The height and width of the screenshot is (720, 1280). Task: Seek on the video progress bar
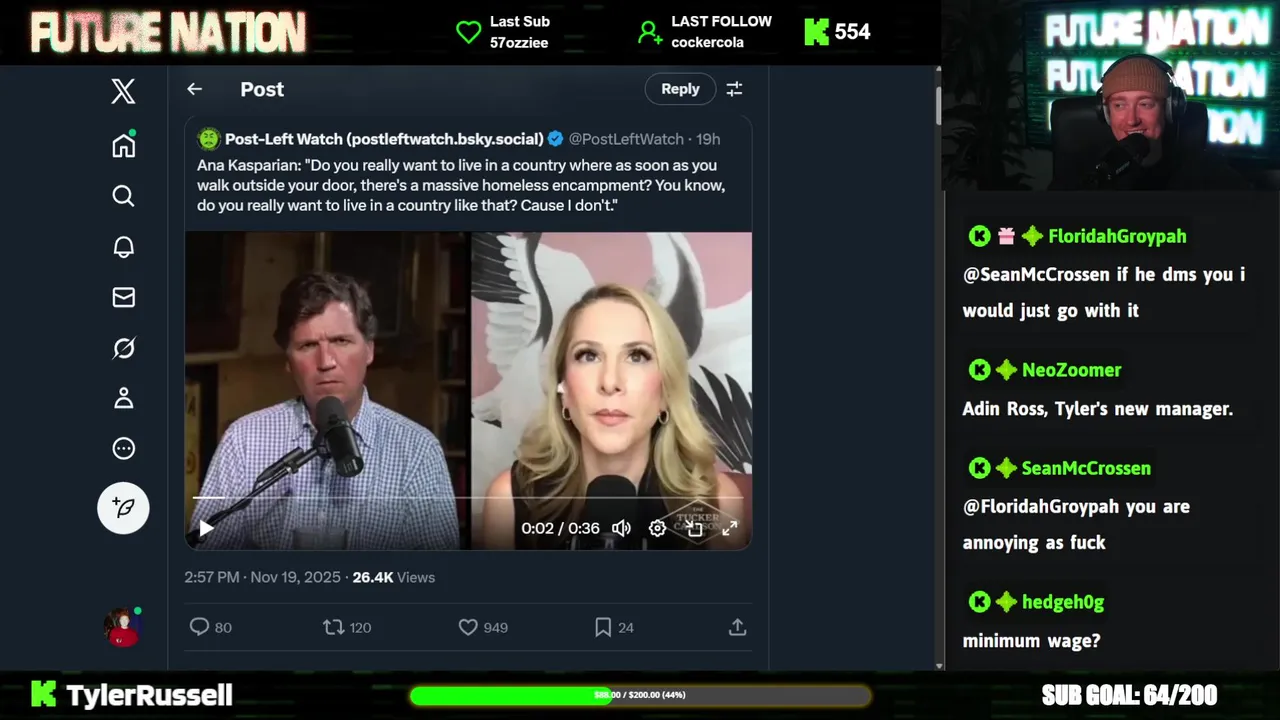[468, 497]
